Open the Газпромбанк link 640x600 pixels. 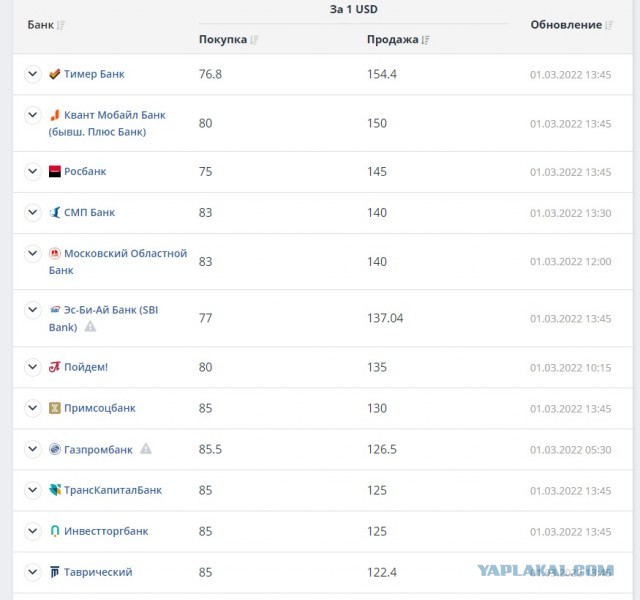[98, 449]
